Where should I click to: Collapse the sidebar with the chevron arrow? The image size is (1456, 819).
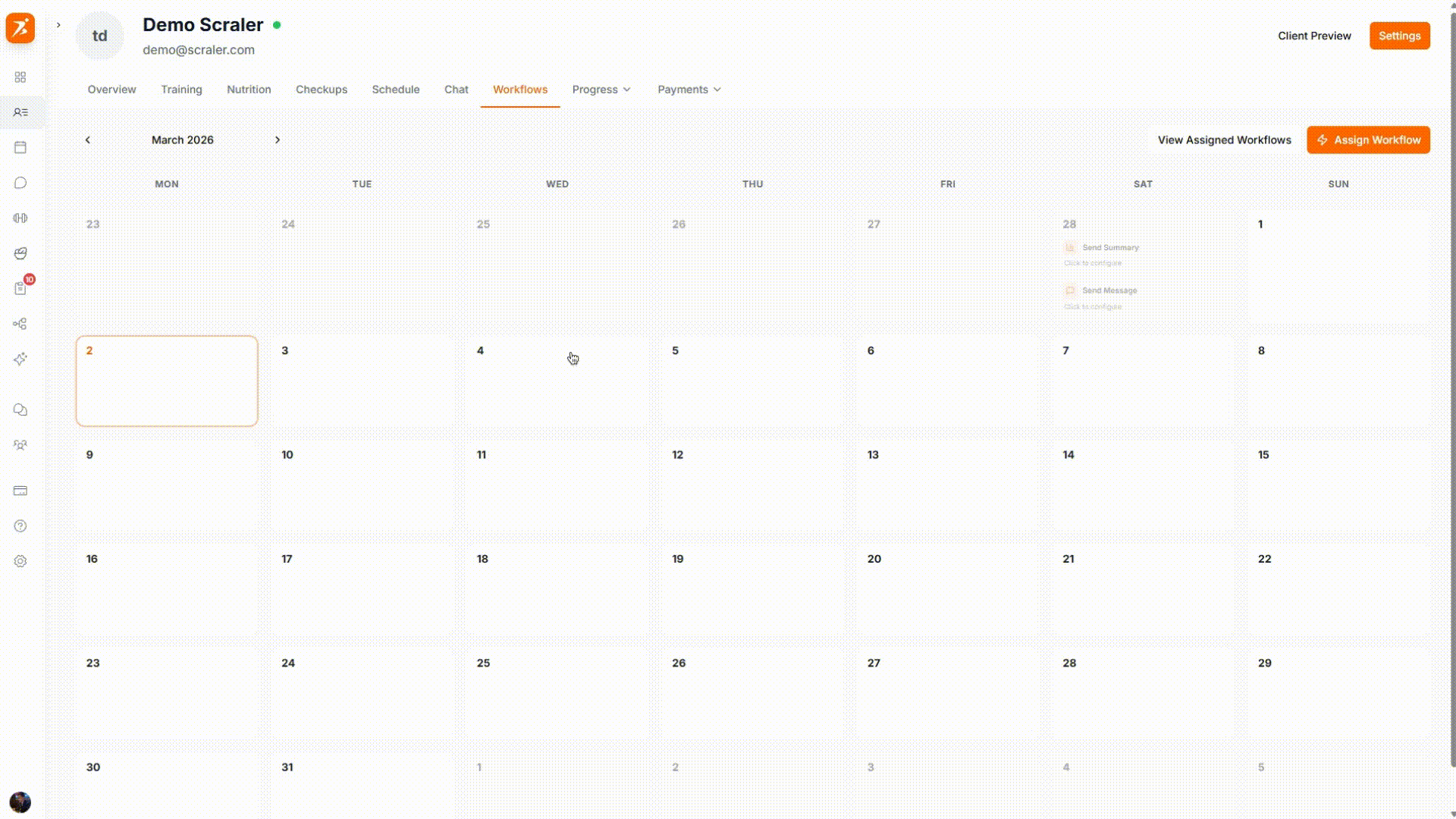[x=58, y=25]
